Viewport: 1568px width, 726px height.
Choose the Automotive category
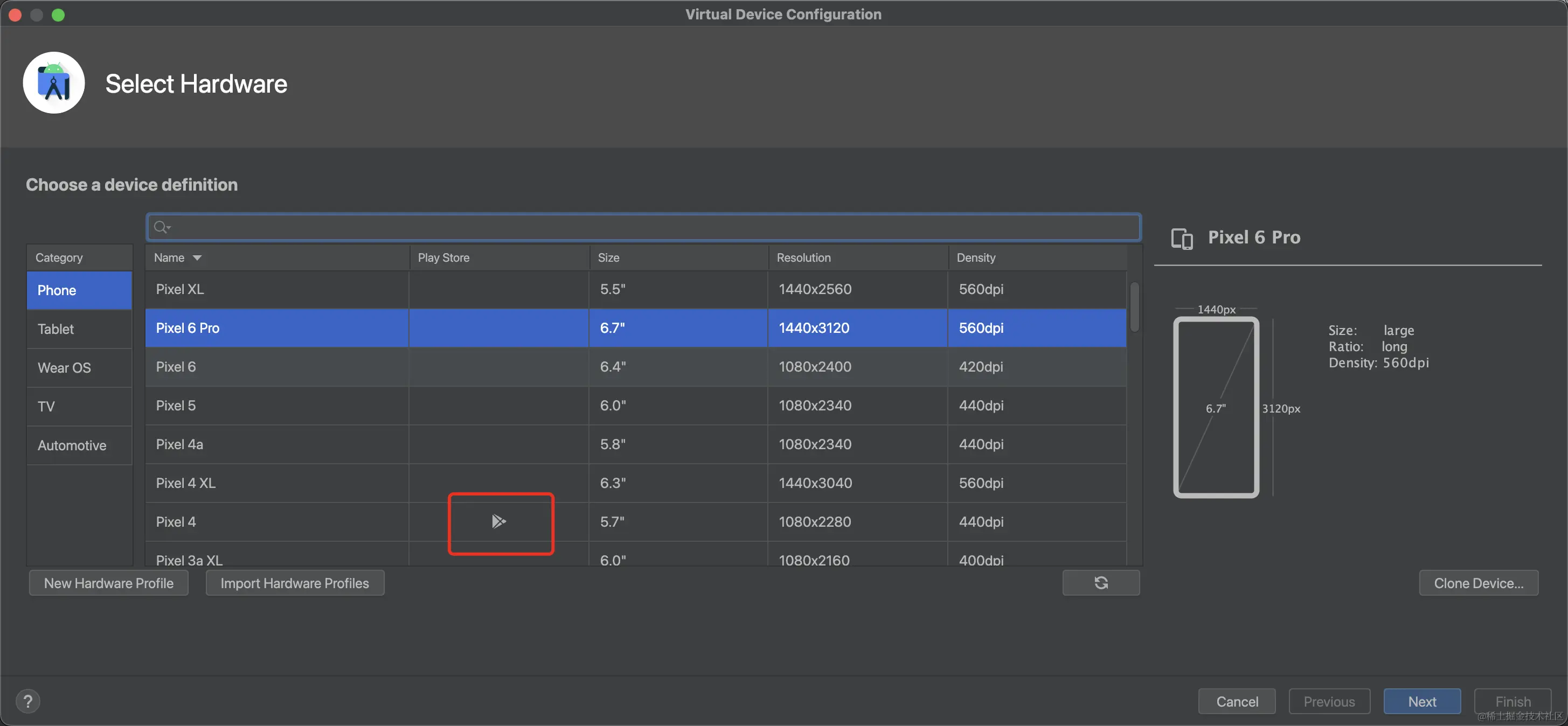tap(79, 445)
